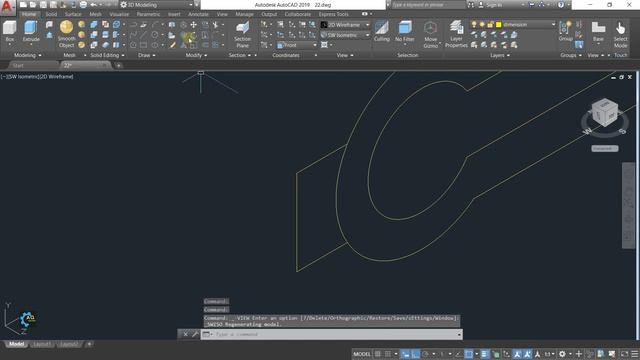640x360 pixels.
Task: Click the viewport label SW Isometric 2D Wireframe
Action: [37, 76]
